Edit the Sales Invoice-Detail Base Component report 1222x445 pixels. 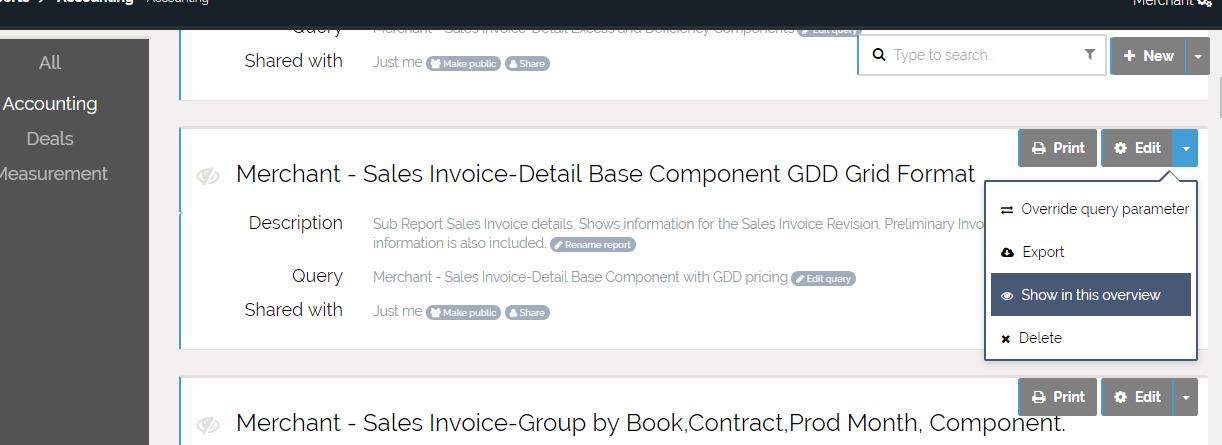point(1137,148)
